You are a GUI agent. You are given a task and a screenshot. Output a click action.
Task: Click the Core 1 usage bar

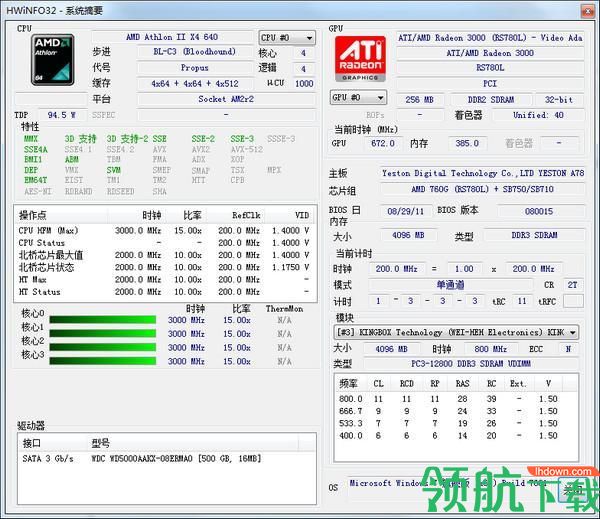click(103, 333)
